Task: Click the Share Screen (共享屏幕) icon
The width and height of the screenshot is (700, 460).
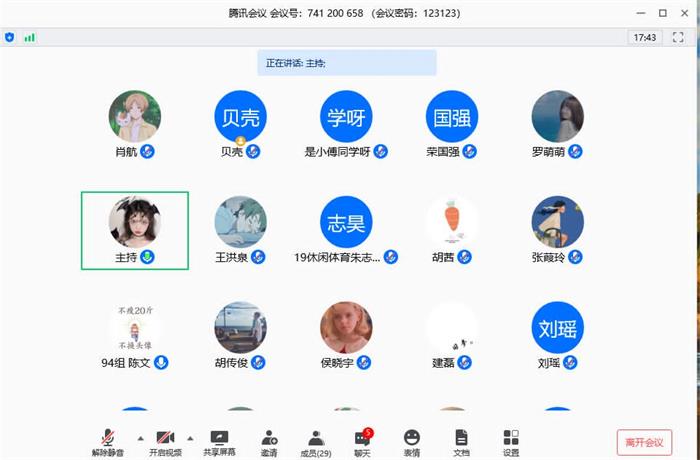Action: (219, 438)
